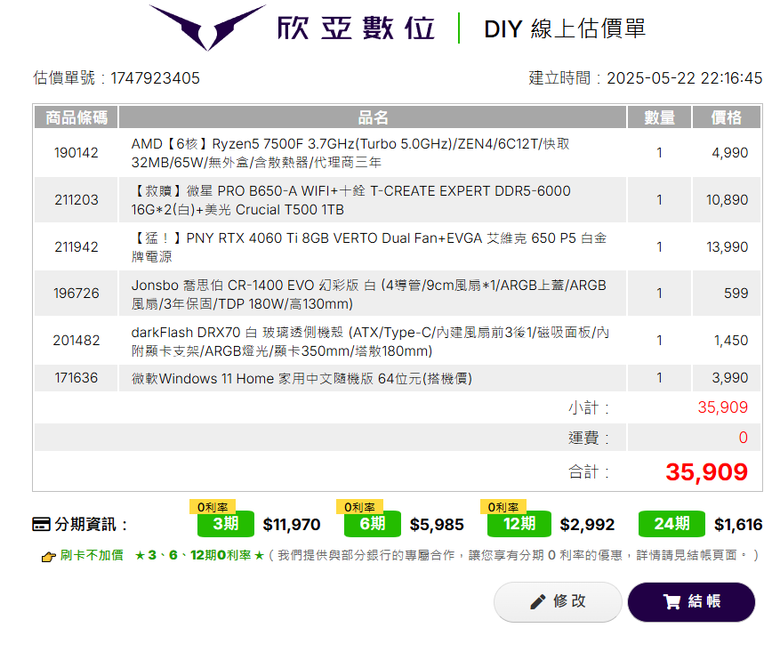Select the 6期 installment badge
This screenshot has width=780, height=652.
[372, 524]
